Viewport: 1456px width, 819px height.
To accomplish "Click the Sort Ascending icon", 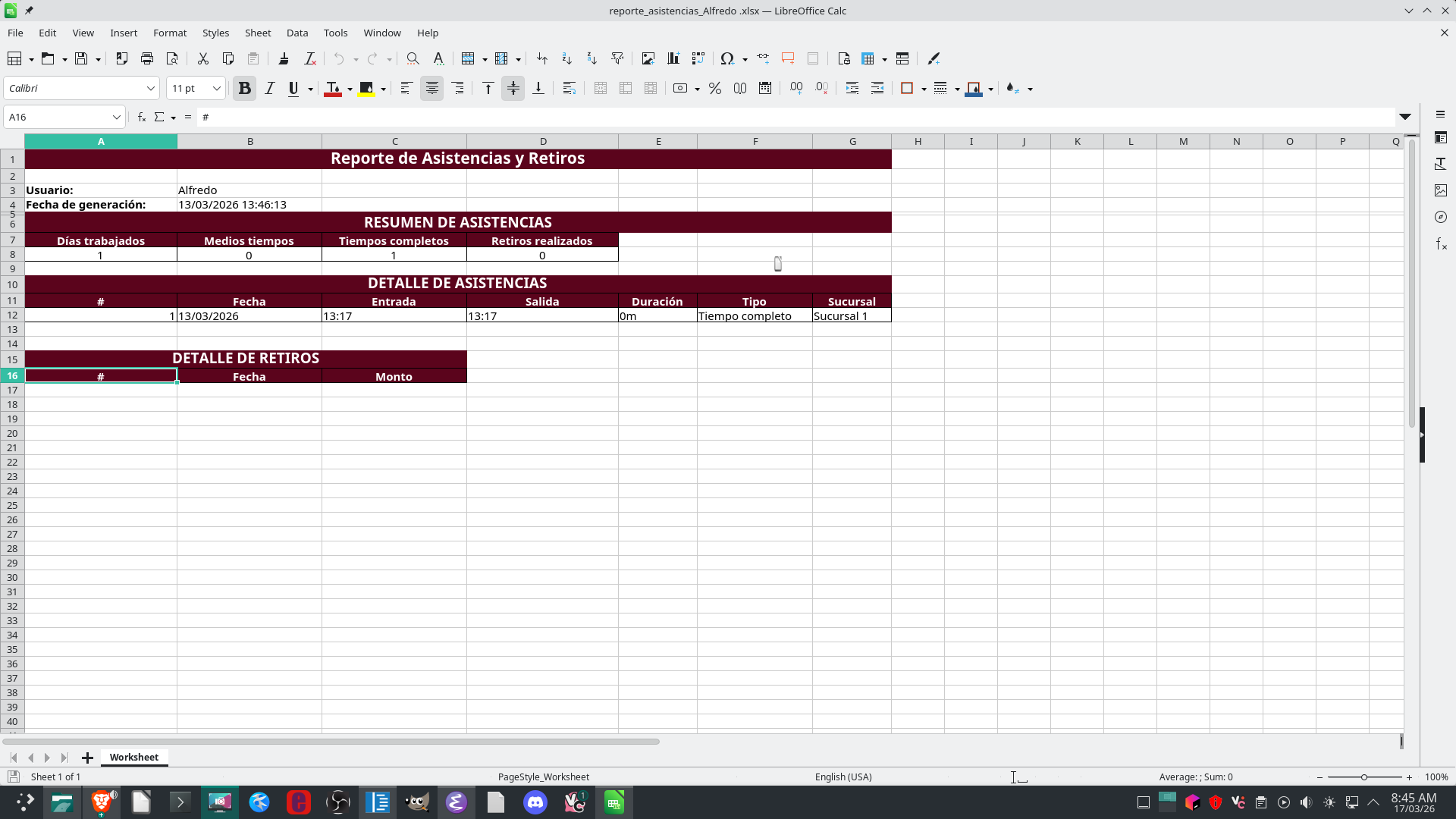I will coord(566,58).
